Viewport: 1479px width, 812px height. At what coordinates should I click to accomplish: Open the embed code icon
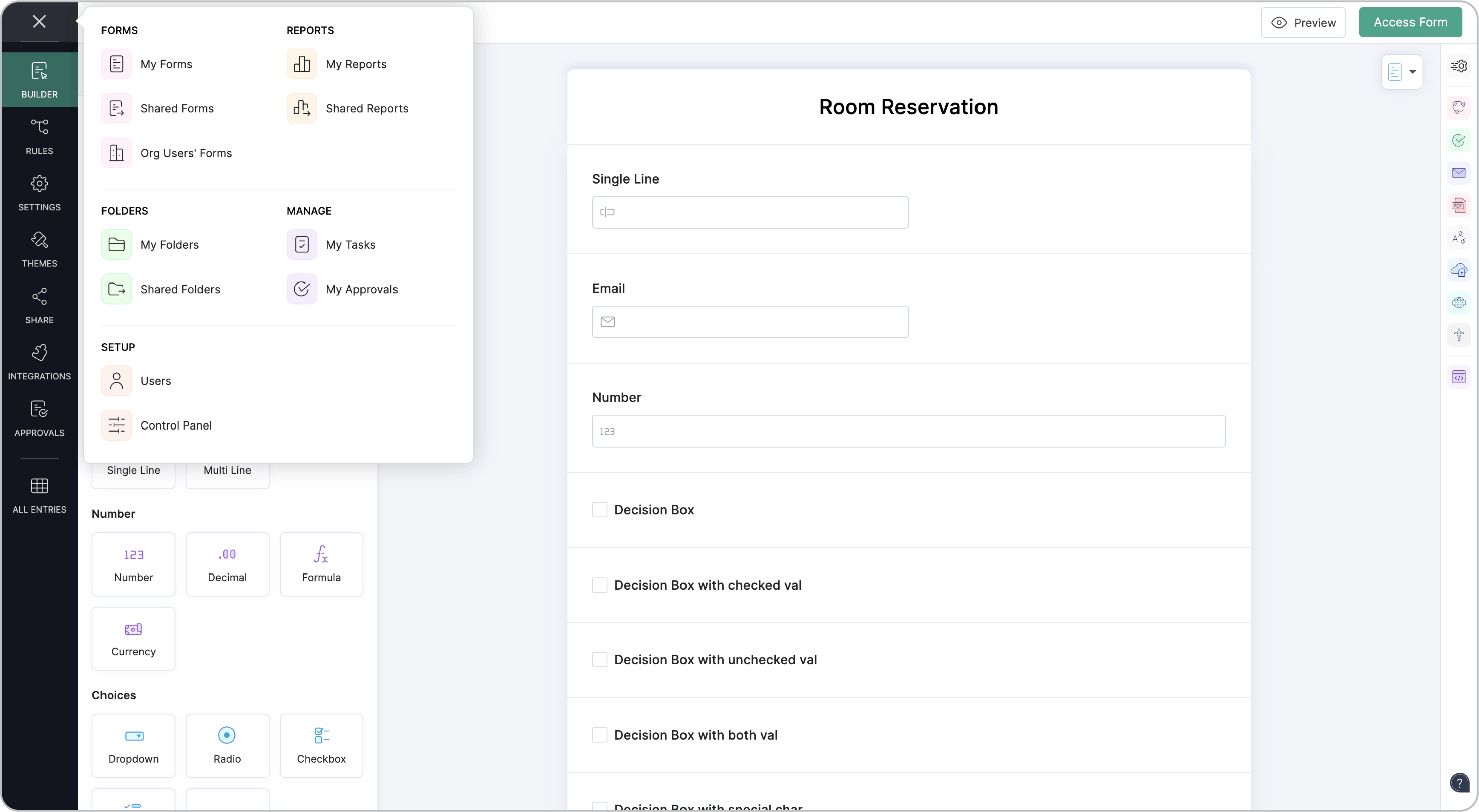(1458, 377)
